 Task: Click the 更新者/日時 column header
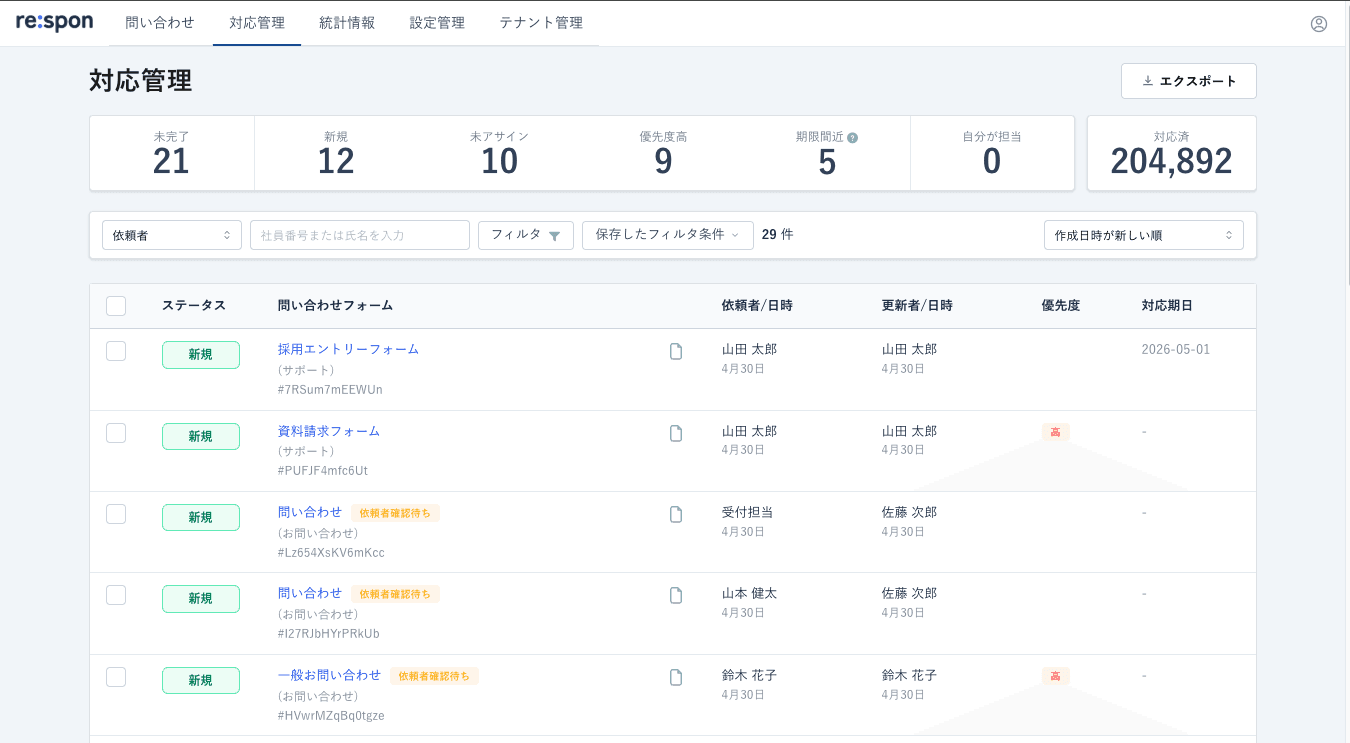coord(917,306)
